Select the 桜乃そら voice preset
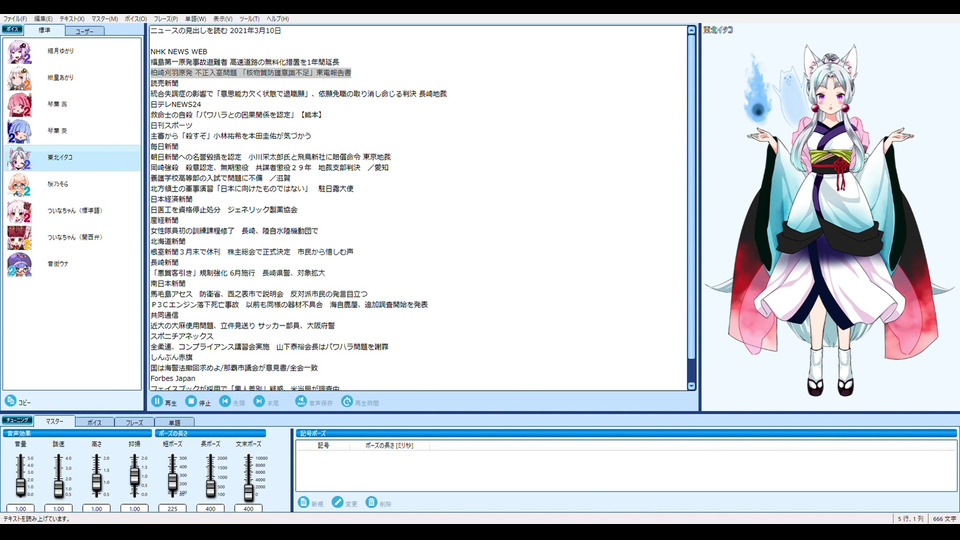This screenshot has width=960, height=540. click(x=72, y=184)
